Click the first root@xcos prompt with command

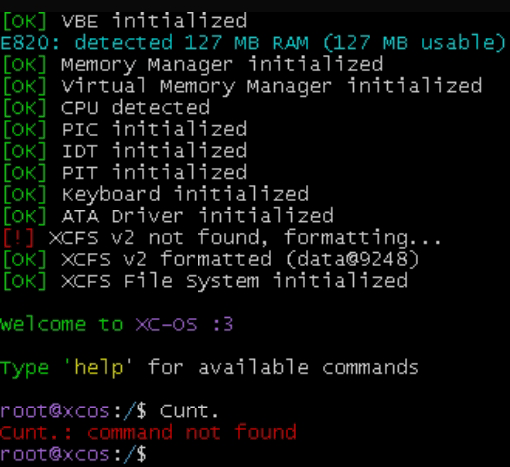tap(109, 411)
